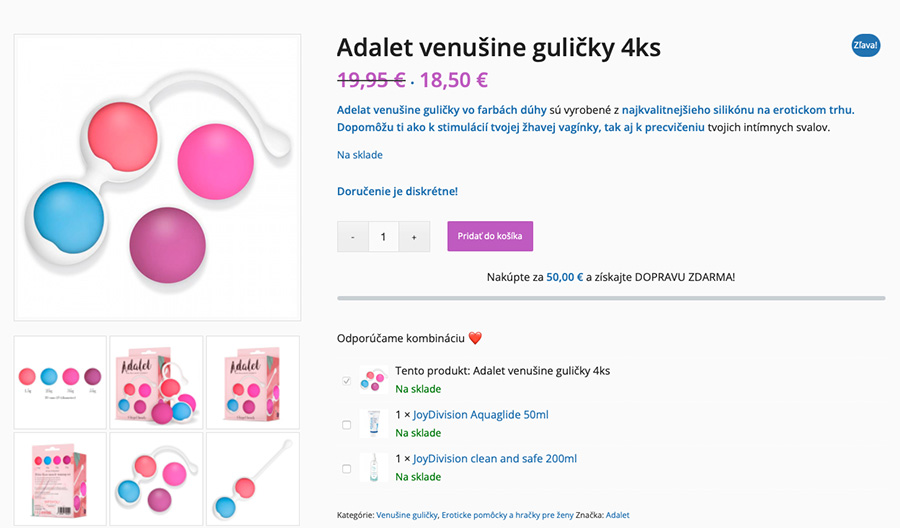
Task: Click the Pridať do košíka button
Action: point(490,236)
